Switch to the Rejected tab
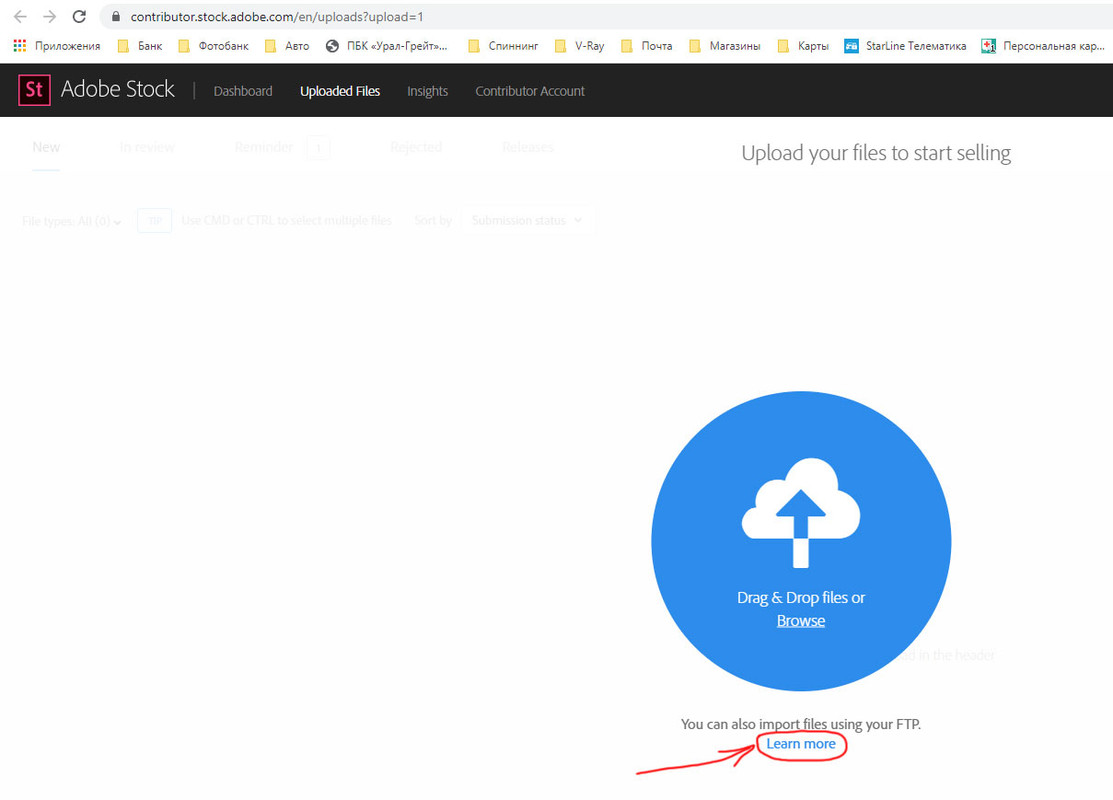This screenshot has width=1113, height=800. (x=416, y=147)
